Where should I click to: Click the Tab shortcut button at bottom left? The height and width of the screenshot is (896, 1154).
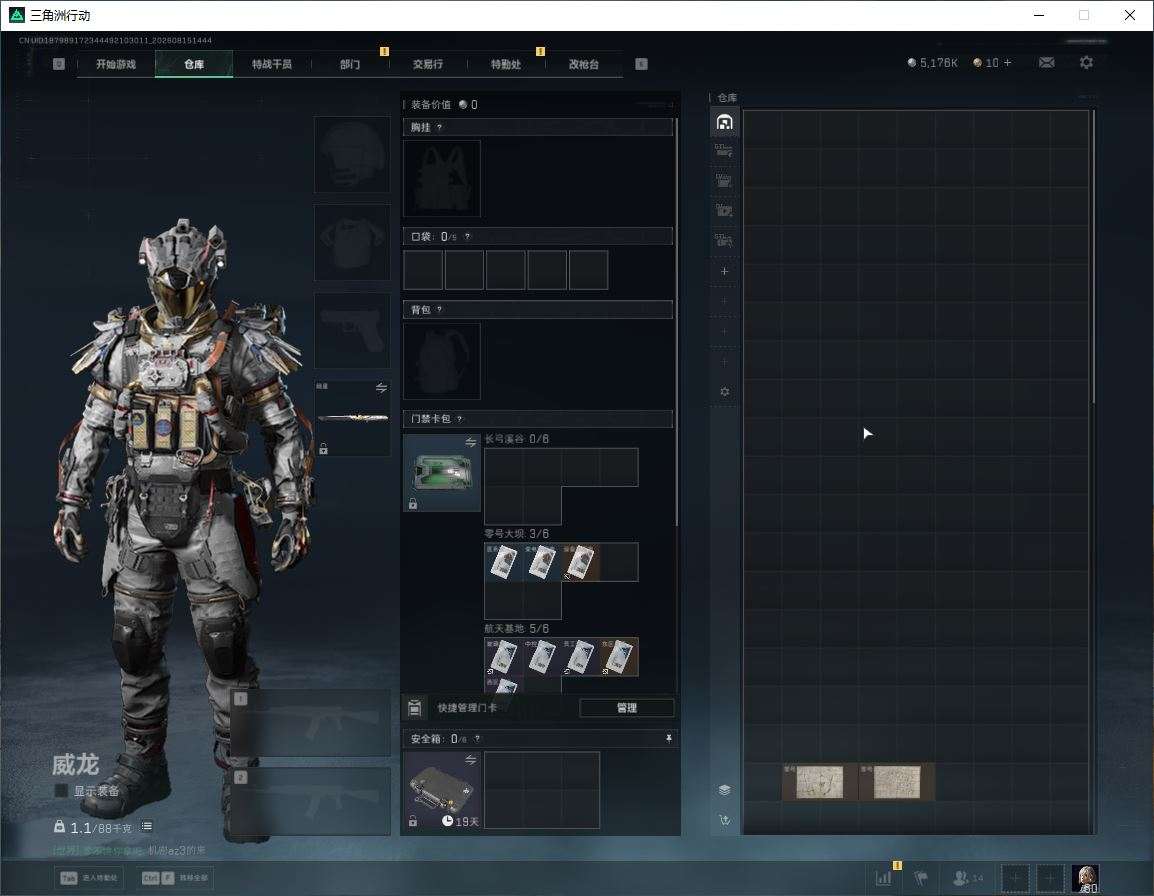point(91,878)
